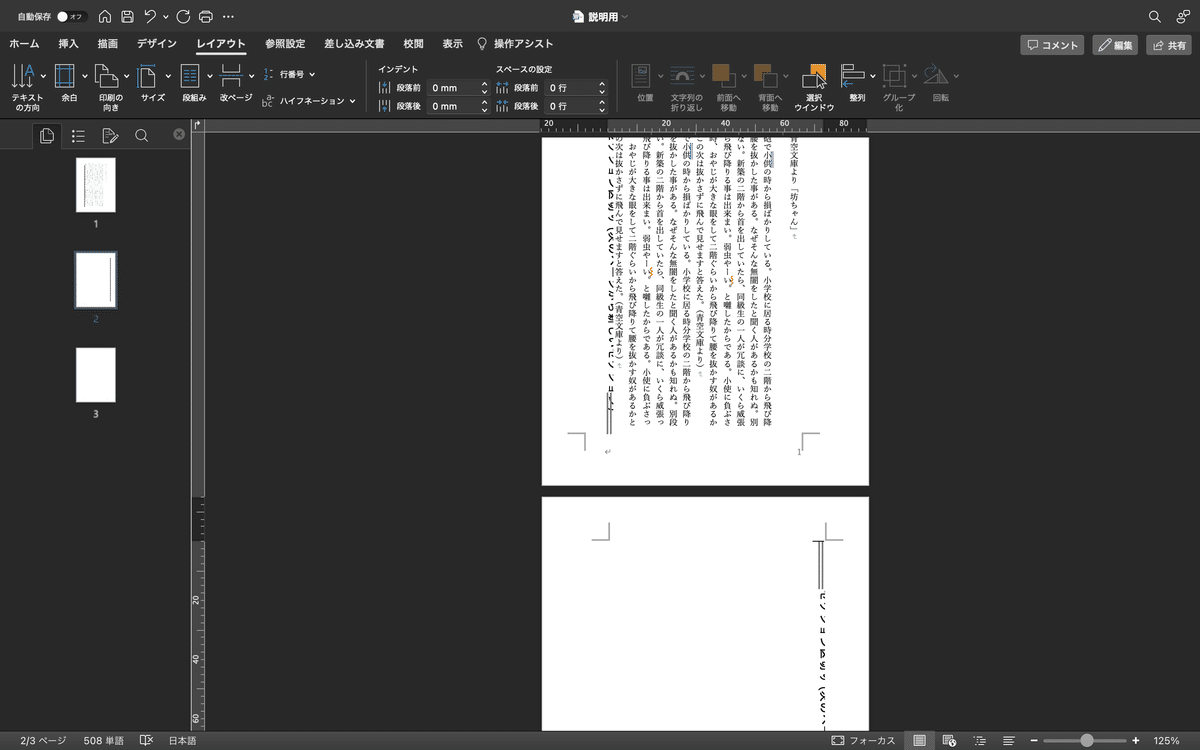Image resolution: width=1200 pixels, height=750 pixels.
Task: Open the more options ellipsis in title bar
Action: coord(229,17)
